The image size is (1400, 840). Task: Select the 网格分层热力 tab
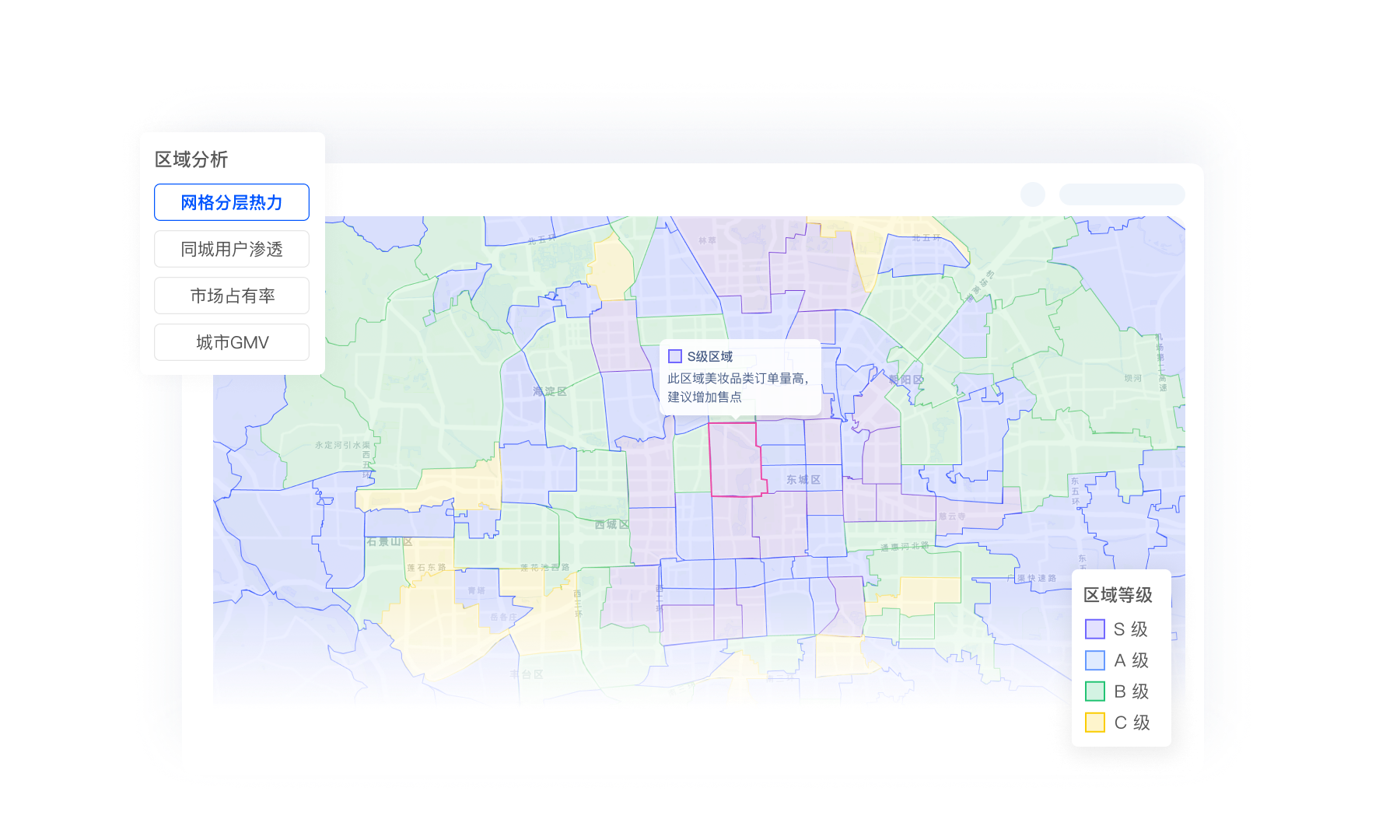tap(232, 202)
